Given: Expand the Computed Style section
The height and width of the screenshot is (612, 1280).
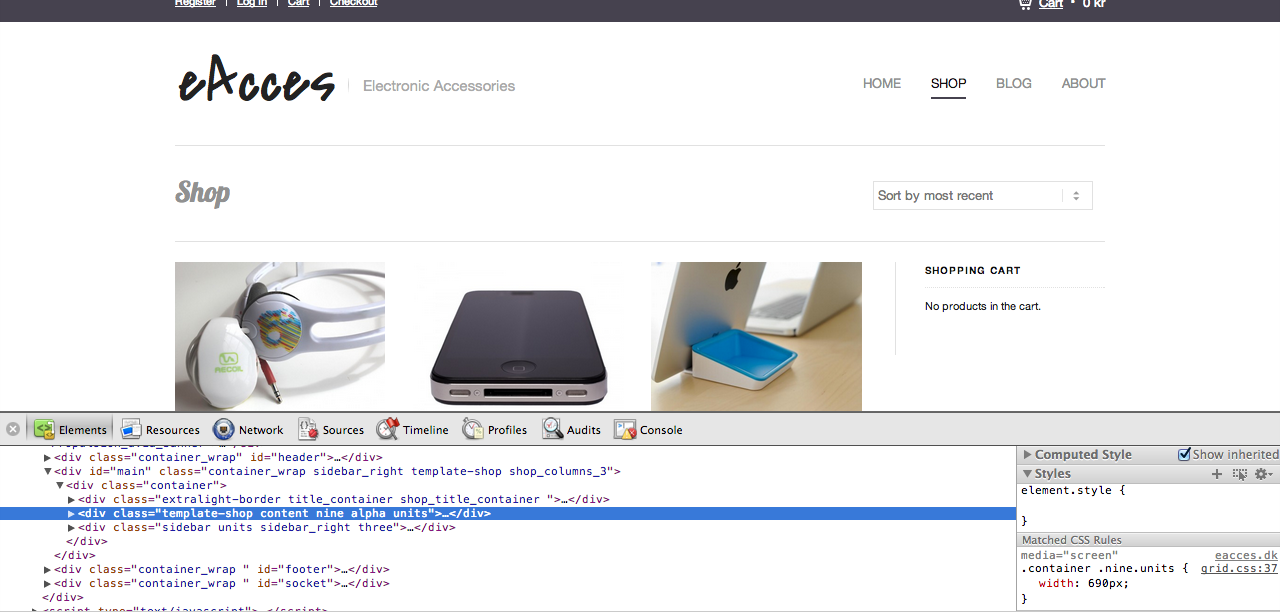Looking at the screenshot, I should pyautogui.click(x=1027, y=455).
